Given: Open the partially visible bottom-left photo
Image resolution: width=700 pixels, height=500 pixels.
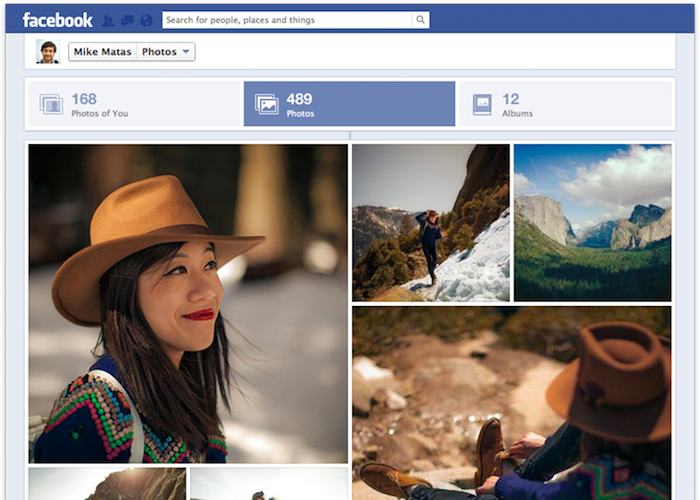Looking at the screenshot, I should point(107,484).
